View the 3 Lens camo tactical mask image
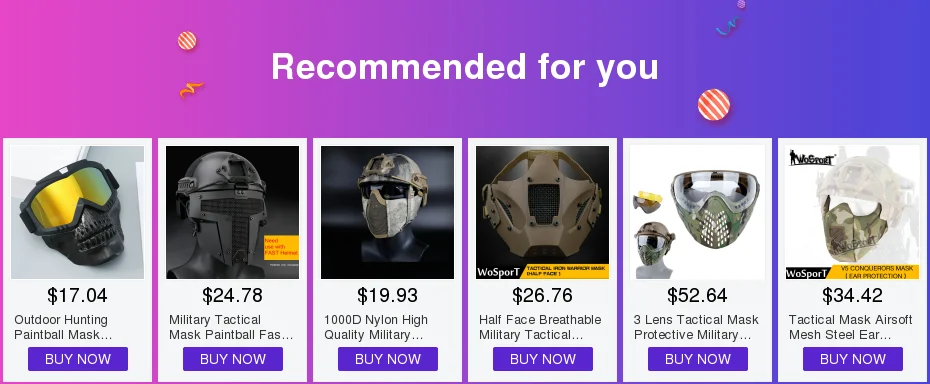Viewport: 930px width, 384px height. pos(698,212)
